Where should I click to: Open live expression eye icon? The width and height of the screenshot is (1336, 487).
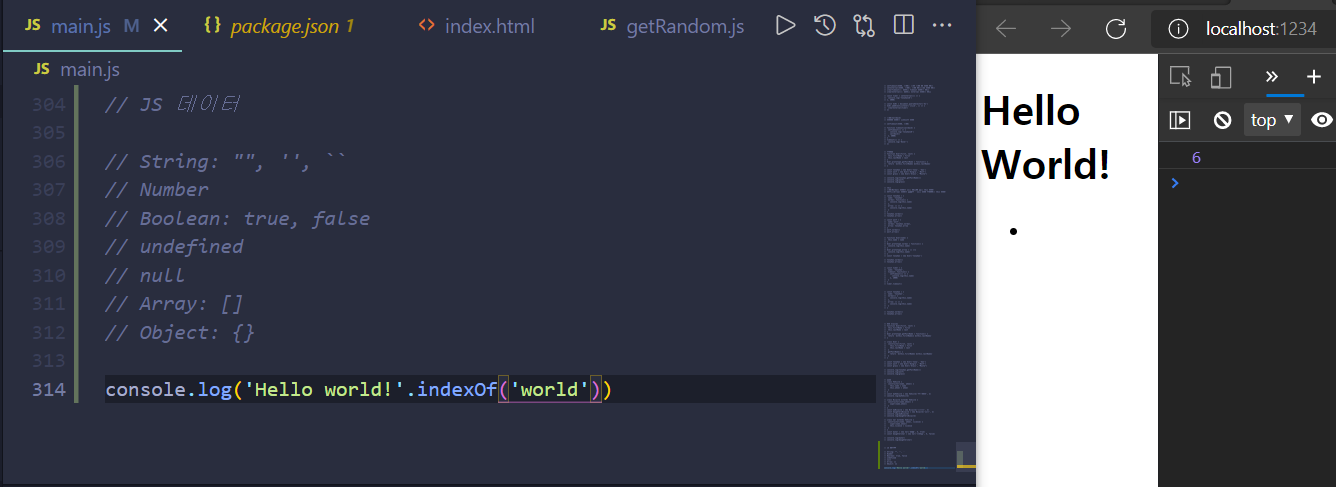click(x=1322, y=120)
